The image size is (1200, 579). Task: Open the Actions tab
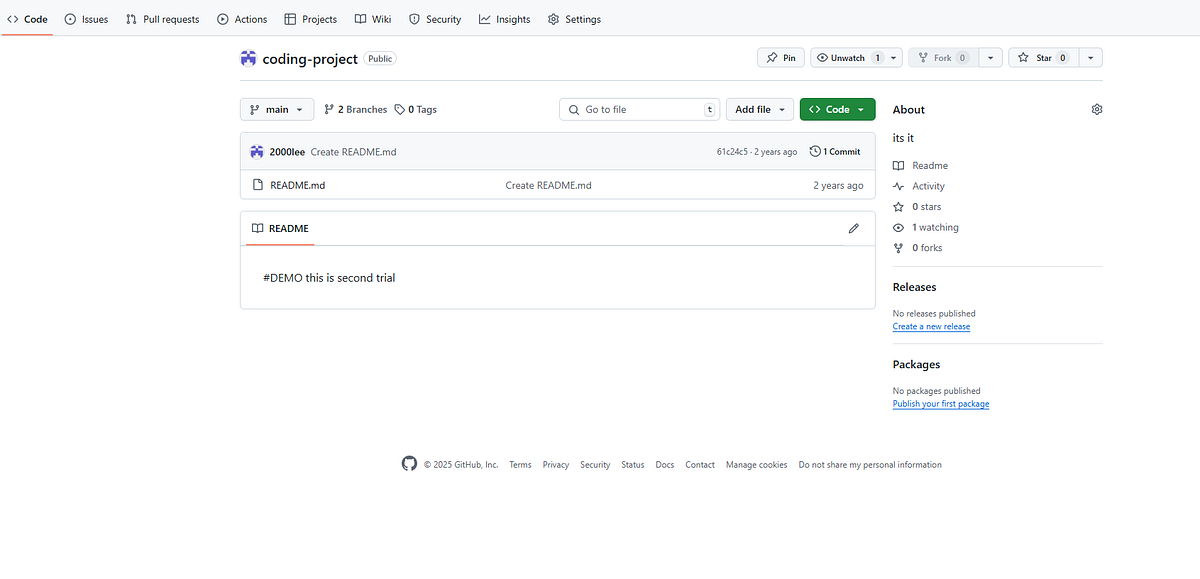click(241, 18)
